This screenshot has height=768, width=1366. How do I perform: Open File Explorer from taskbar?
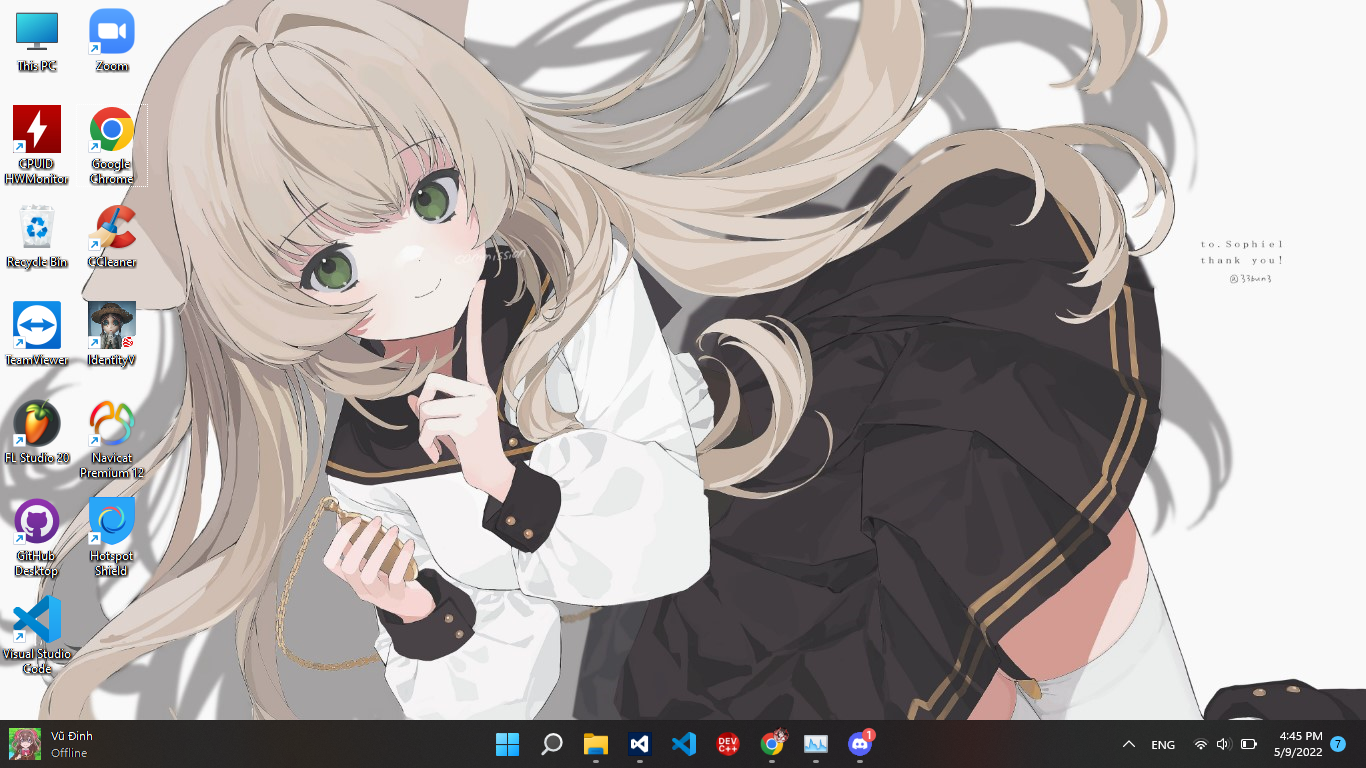[x=596, y=744]
